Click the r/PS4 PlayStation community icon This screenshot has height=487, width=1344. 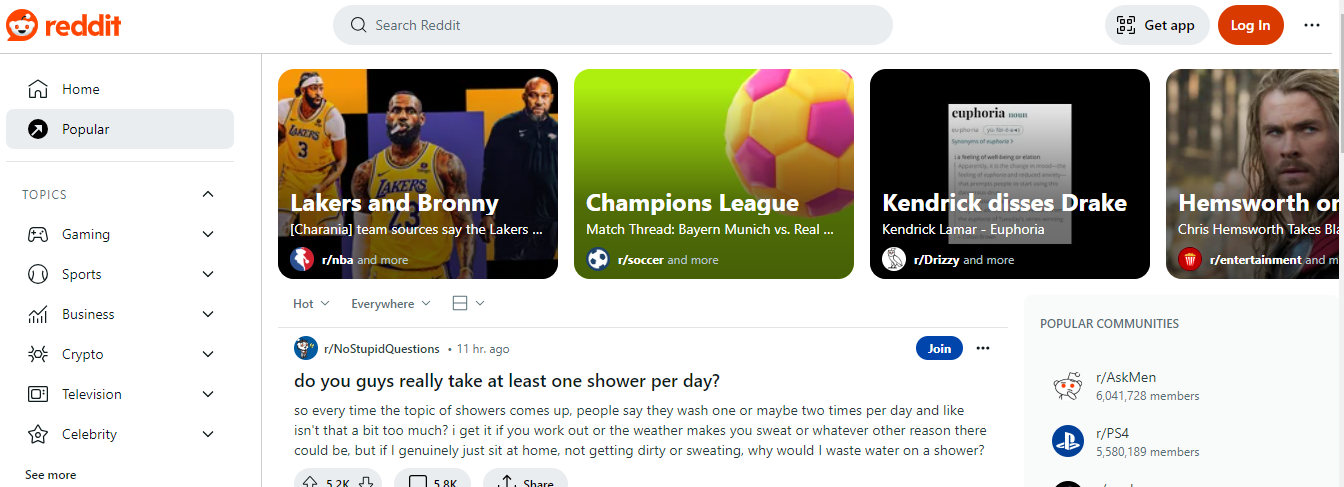(x=1068, y=441)
